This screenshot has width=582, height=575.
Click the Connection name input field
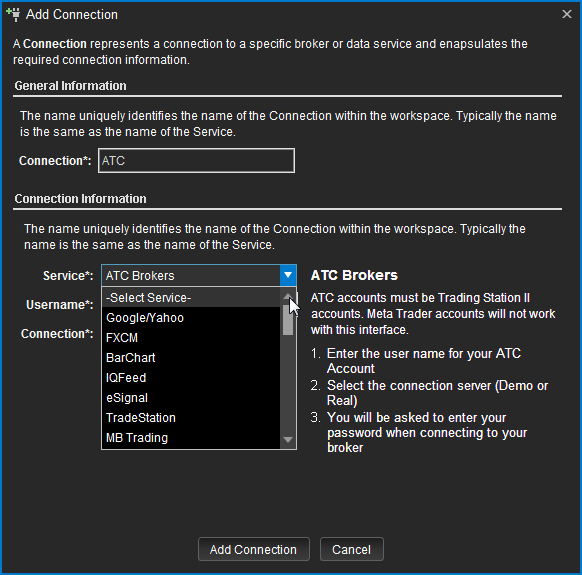point(196,160)
